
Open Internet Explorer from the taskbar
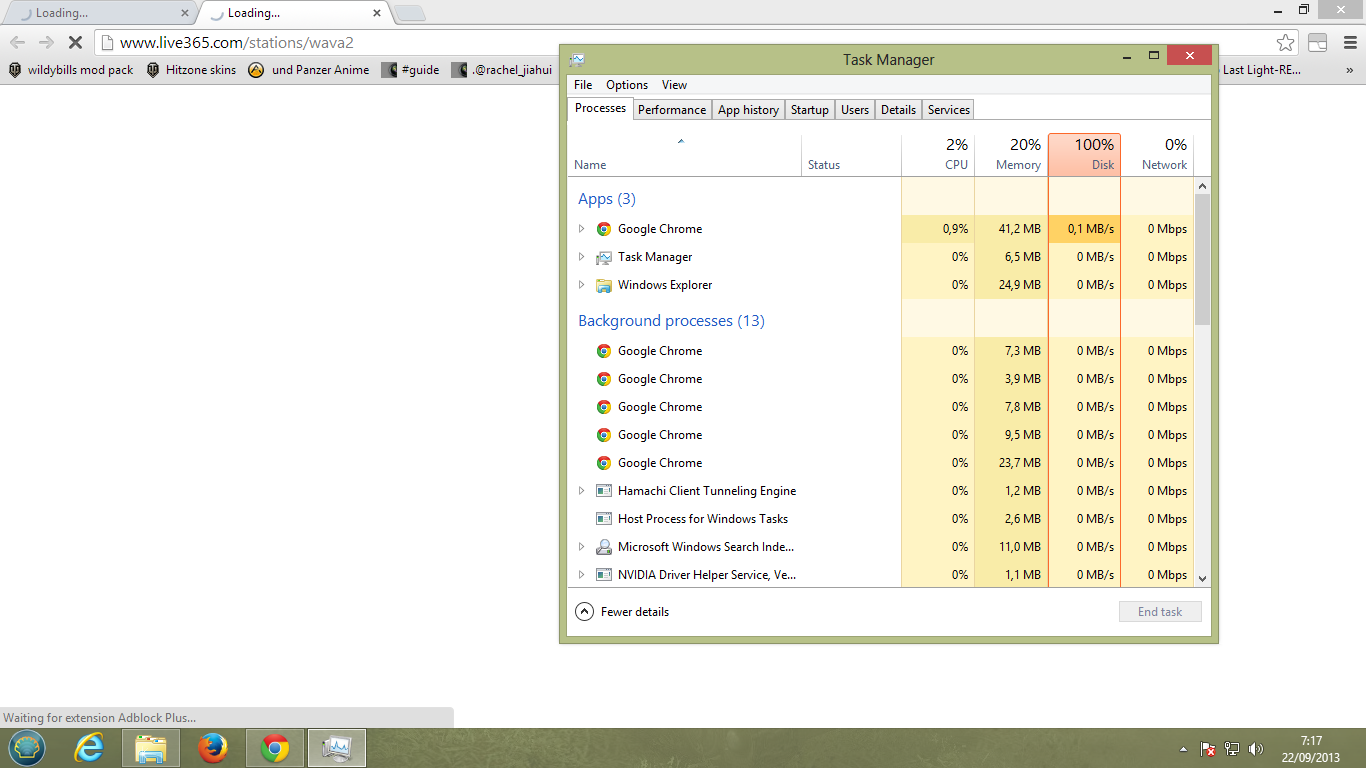(90, 748)
